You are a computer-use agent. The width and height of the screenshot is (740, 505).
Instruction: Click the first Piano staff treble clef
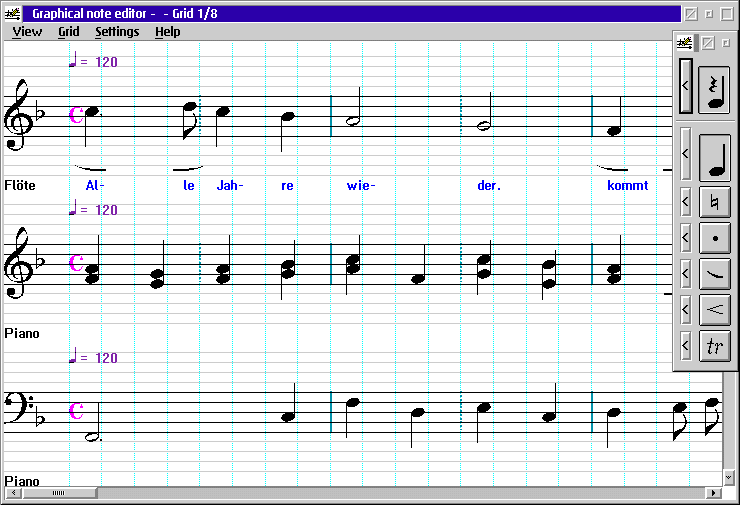tap(19, 263)
